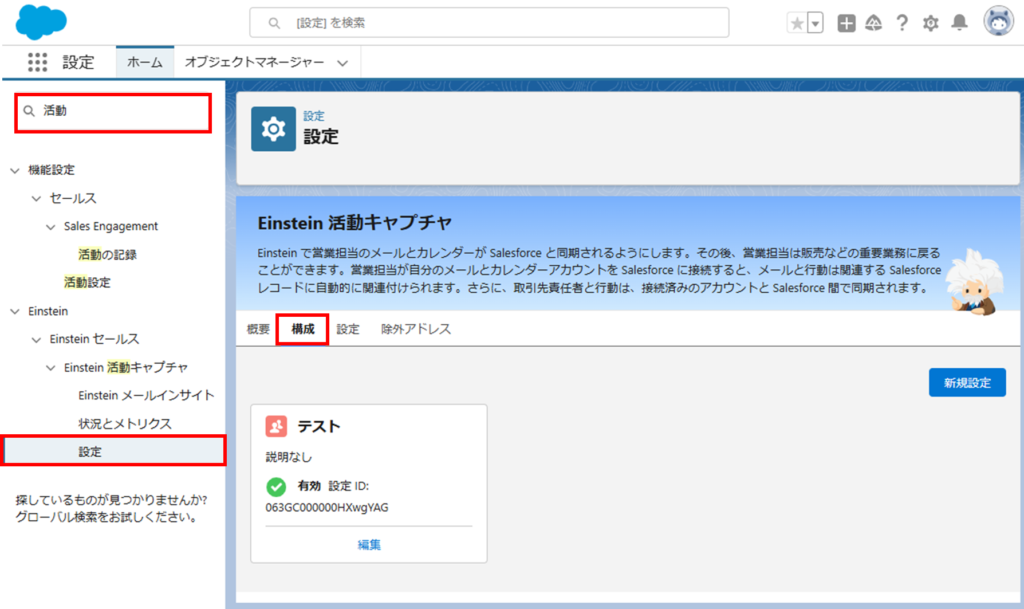
Task: Click the 編集 link on テスト card
Action: (369, 544)
